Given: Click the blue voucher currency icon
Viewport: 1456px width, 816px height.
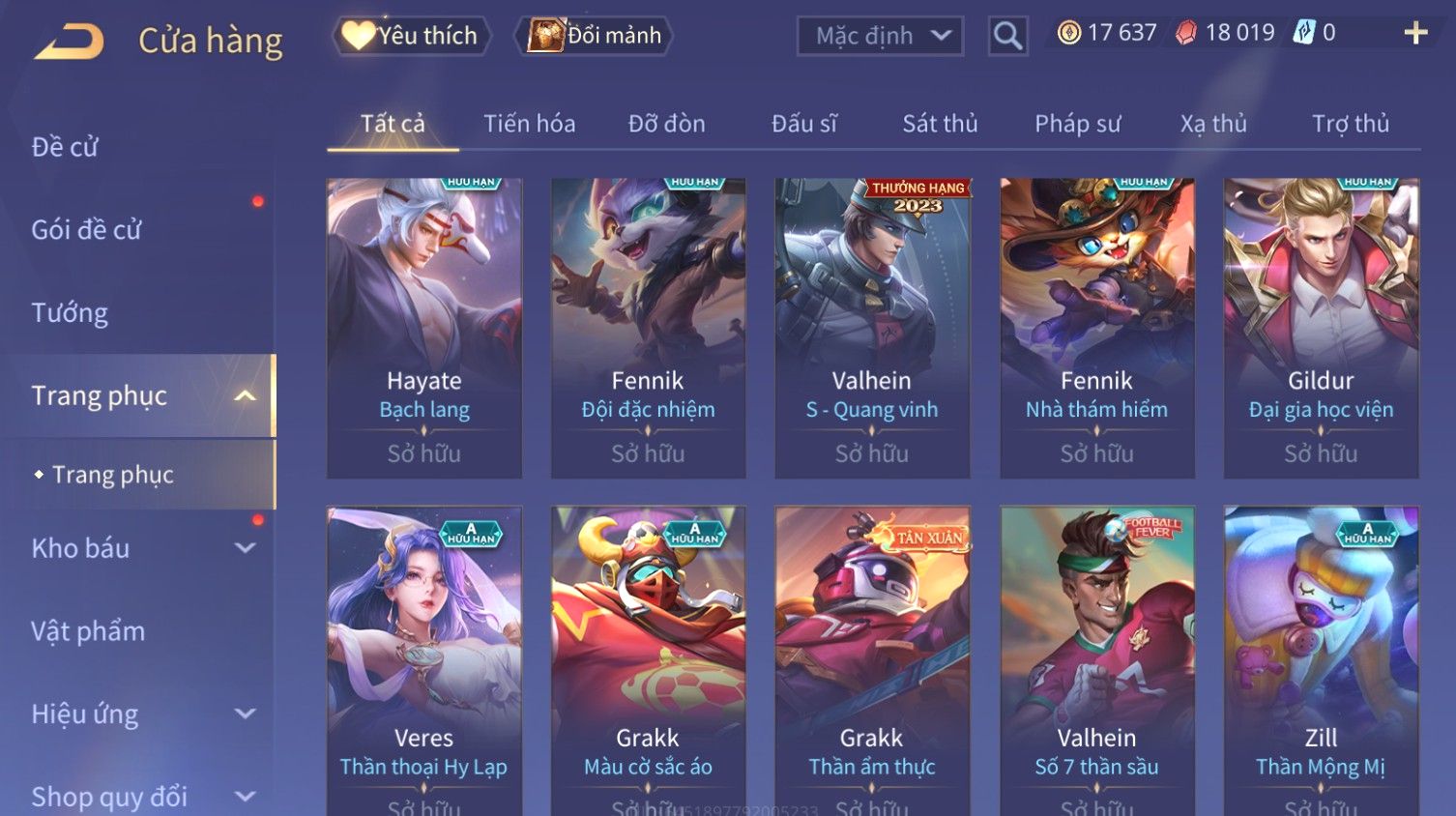Looking at the screenshot, I should [x=1305, y=33].
